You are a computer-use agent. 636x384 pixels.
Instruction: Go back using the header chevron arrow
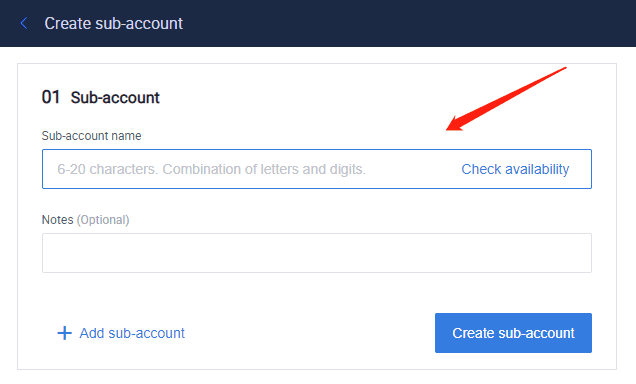(x=24, y=24)
